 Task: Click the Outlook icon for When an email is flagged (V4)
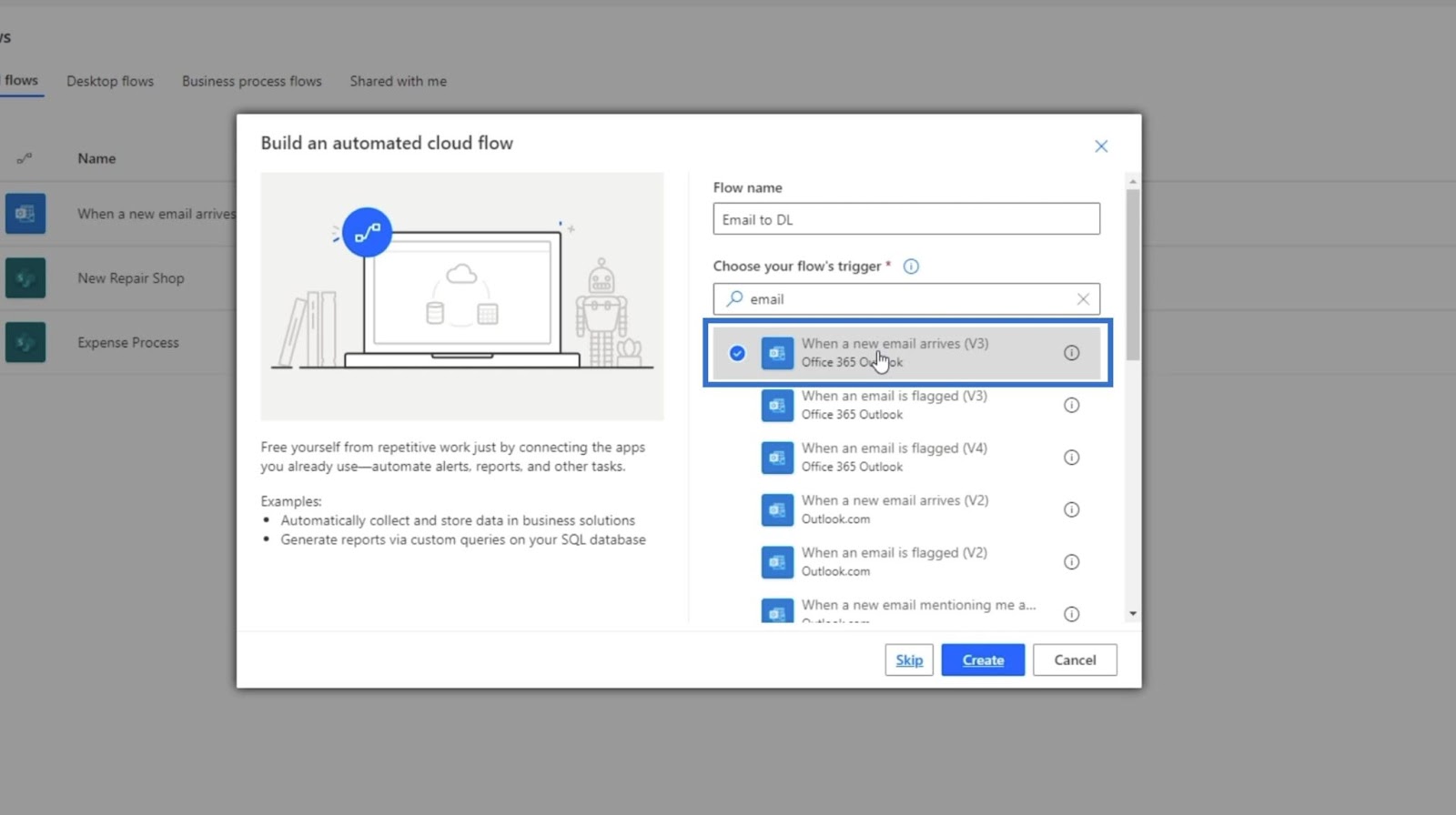(x=777, y=457)
